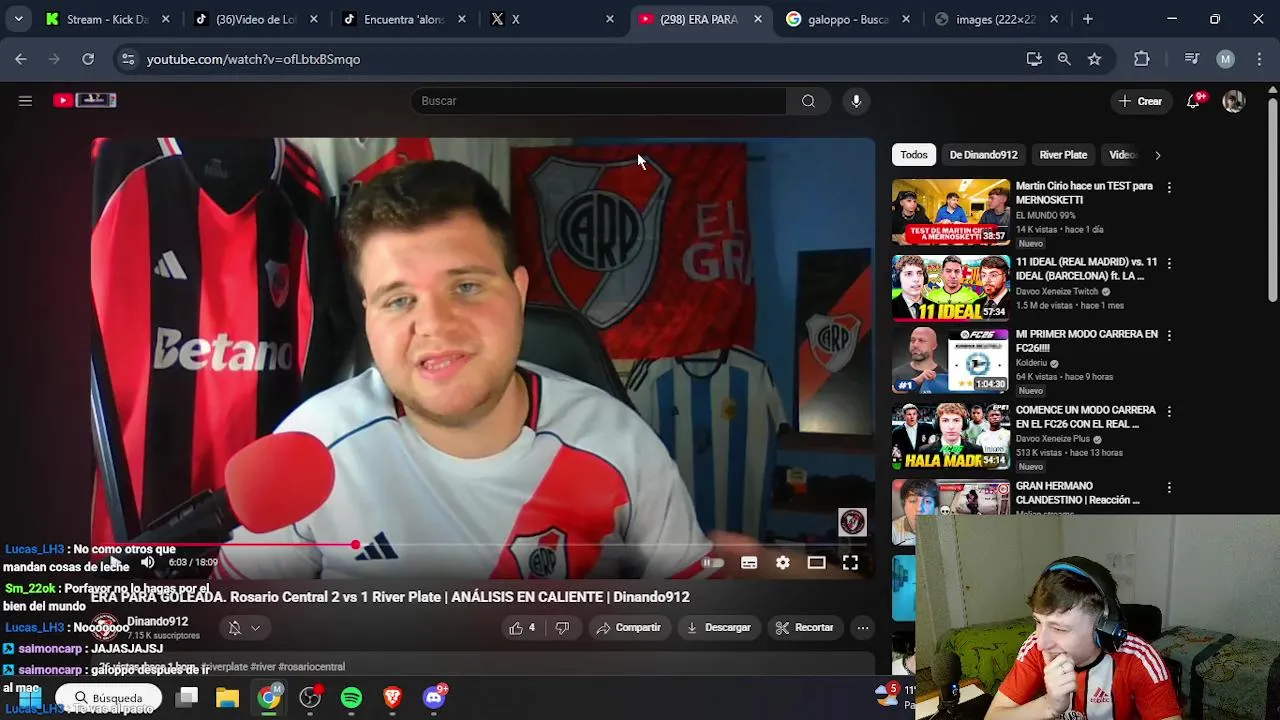Open the YouTube hamburger guide menu
Image resolution: width=1280 pixels, height=720 pixels.
click(25, 100)
